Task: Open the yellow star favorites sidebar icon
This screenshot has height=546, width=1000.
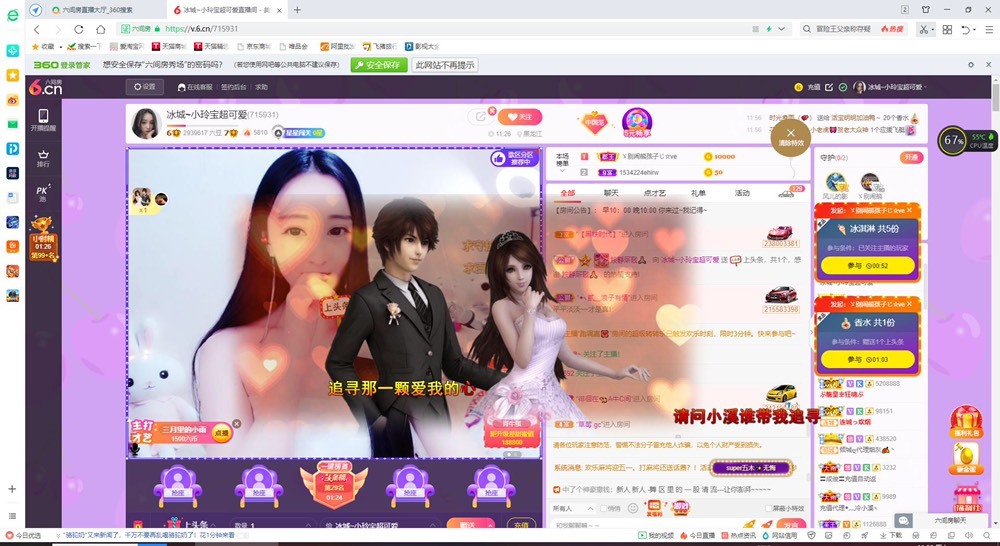Action: pyautogui.click(x=12, y=75)
